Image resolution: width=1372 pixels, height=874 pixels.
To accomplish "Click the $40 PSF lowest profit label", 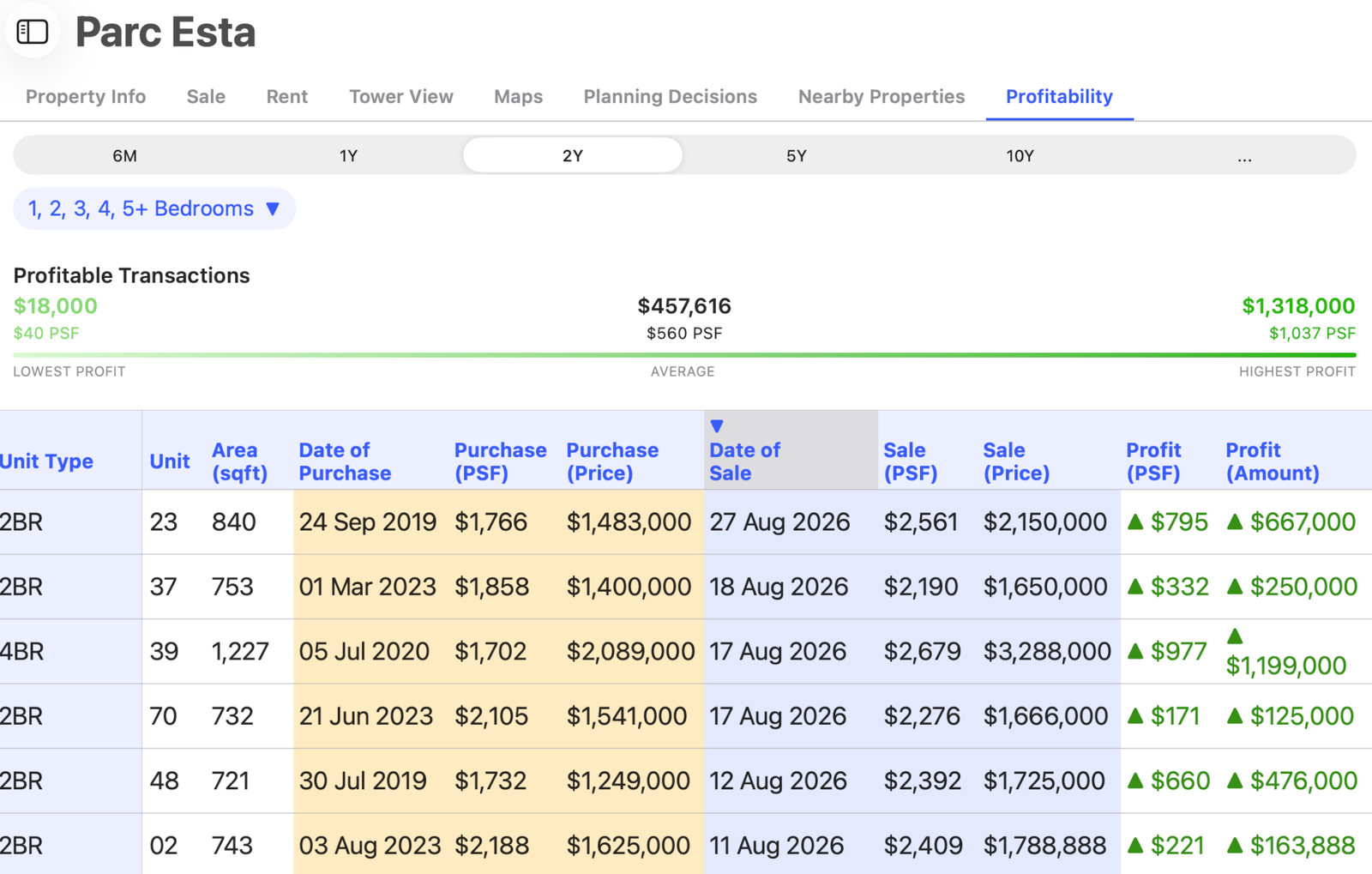I will point(46,334).
